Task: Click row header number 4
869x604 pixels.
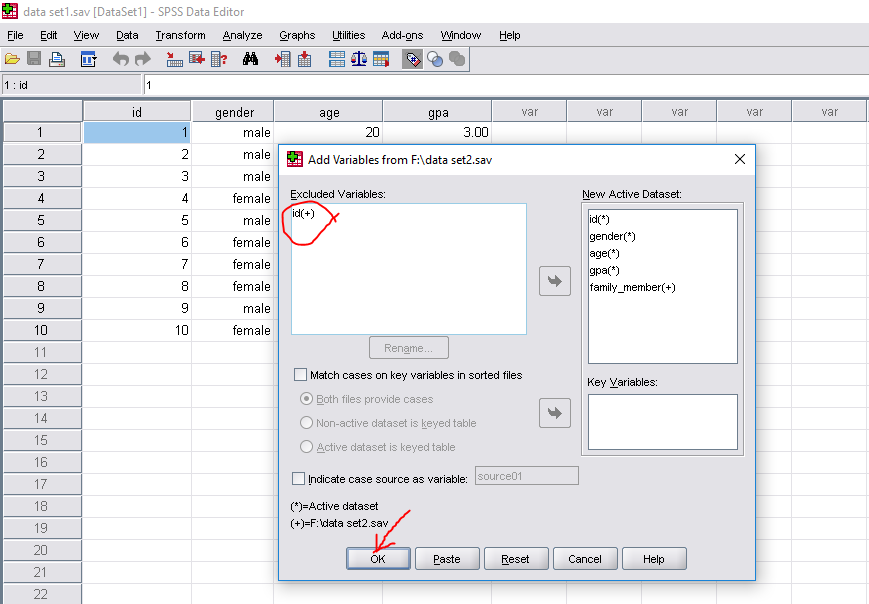Action: tap(41, 198)
